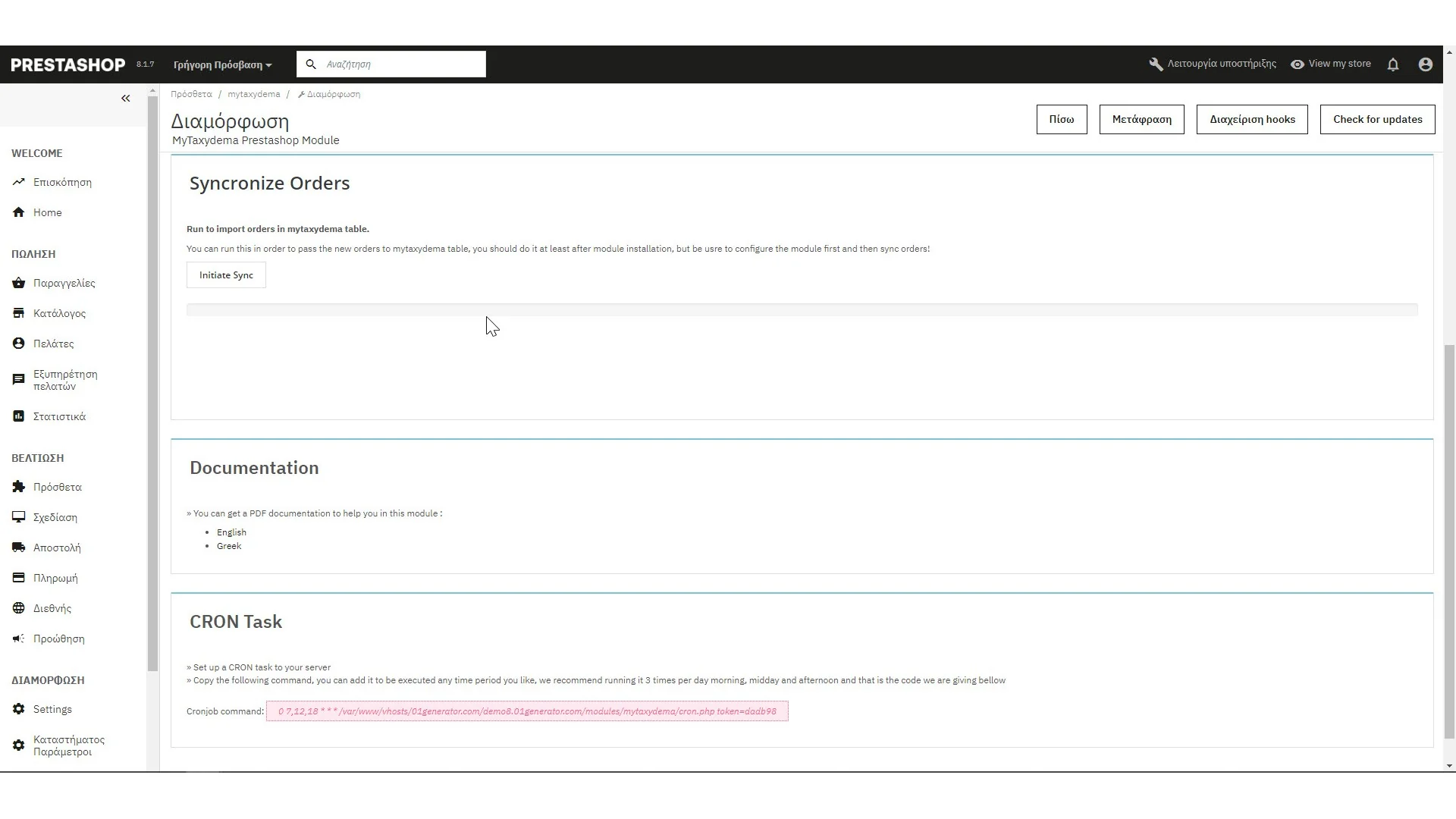Click the Αποστολή truck icon
This screenshot has width=1456, height=819.
19,548
